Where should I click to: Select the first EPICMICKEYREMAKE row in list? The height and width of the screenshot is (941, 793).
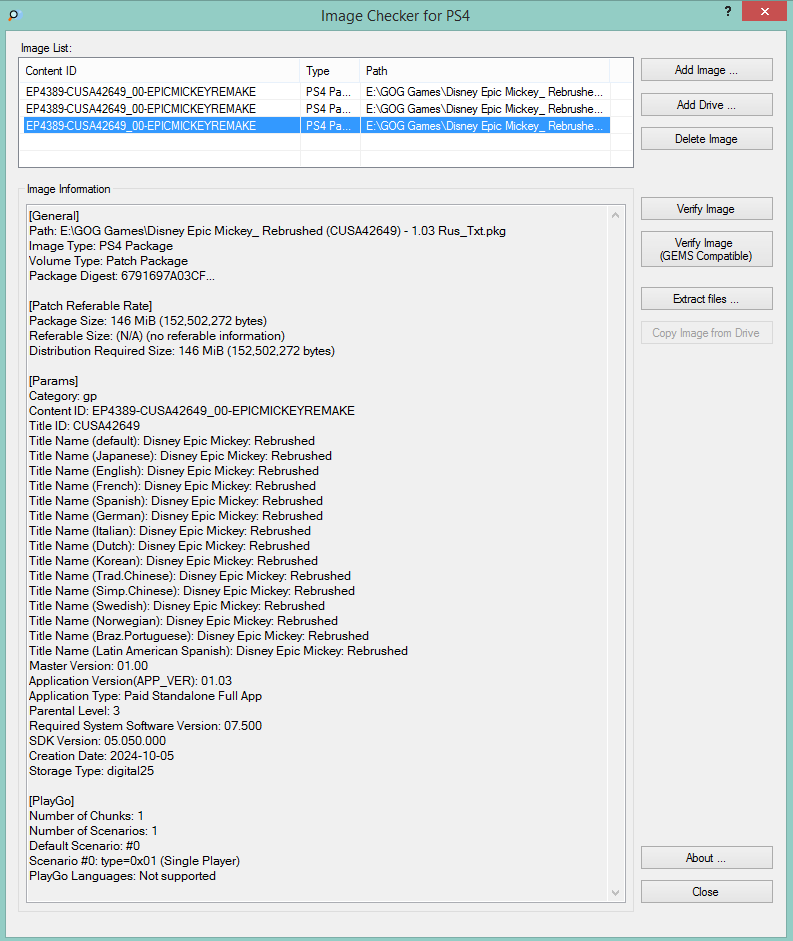point(316,92)
